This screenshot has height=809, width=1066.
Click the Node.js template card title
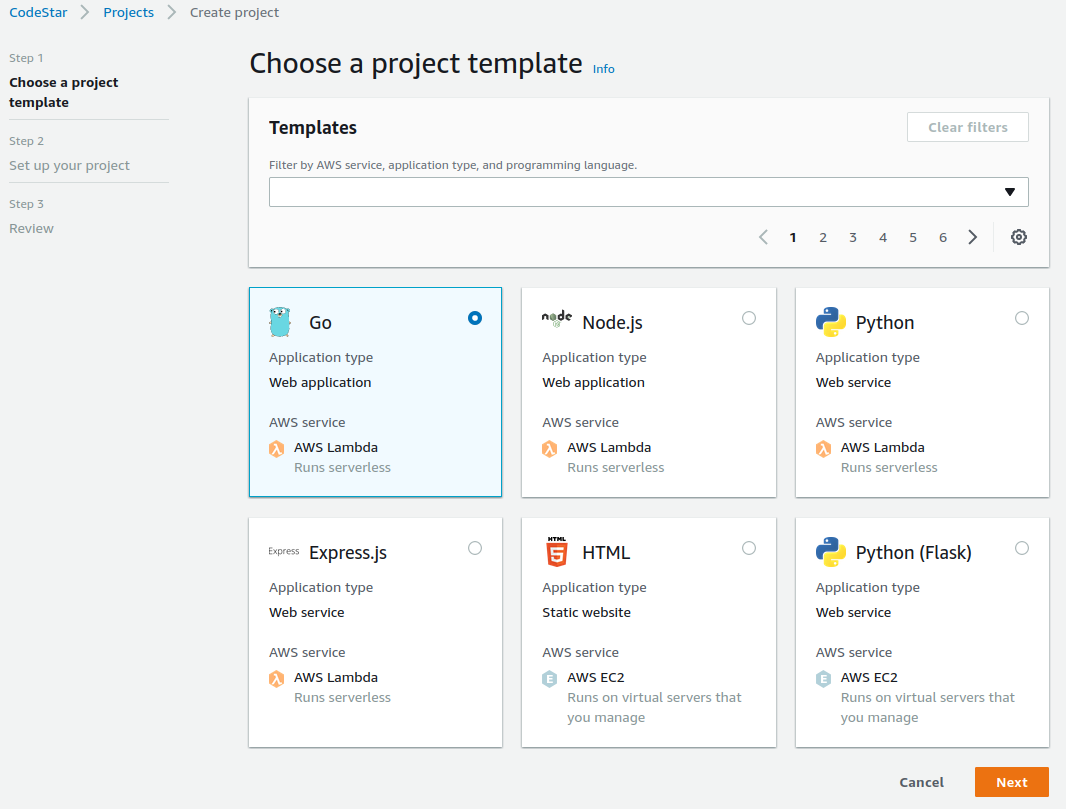(x=613, y=323)
